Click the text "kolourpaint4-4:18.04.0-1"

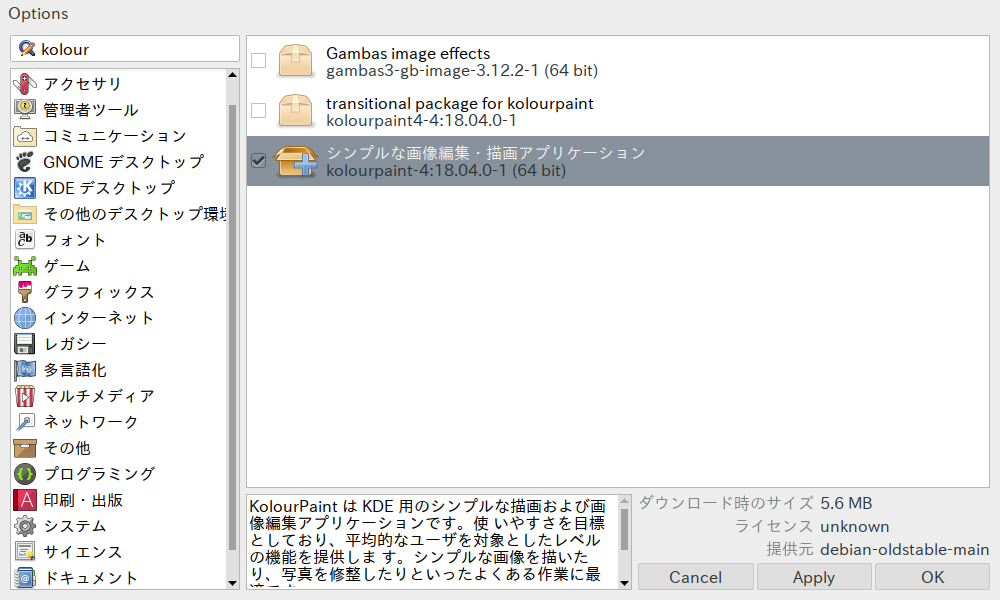[421, 121]
